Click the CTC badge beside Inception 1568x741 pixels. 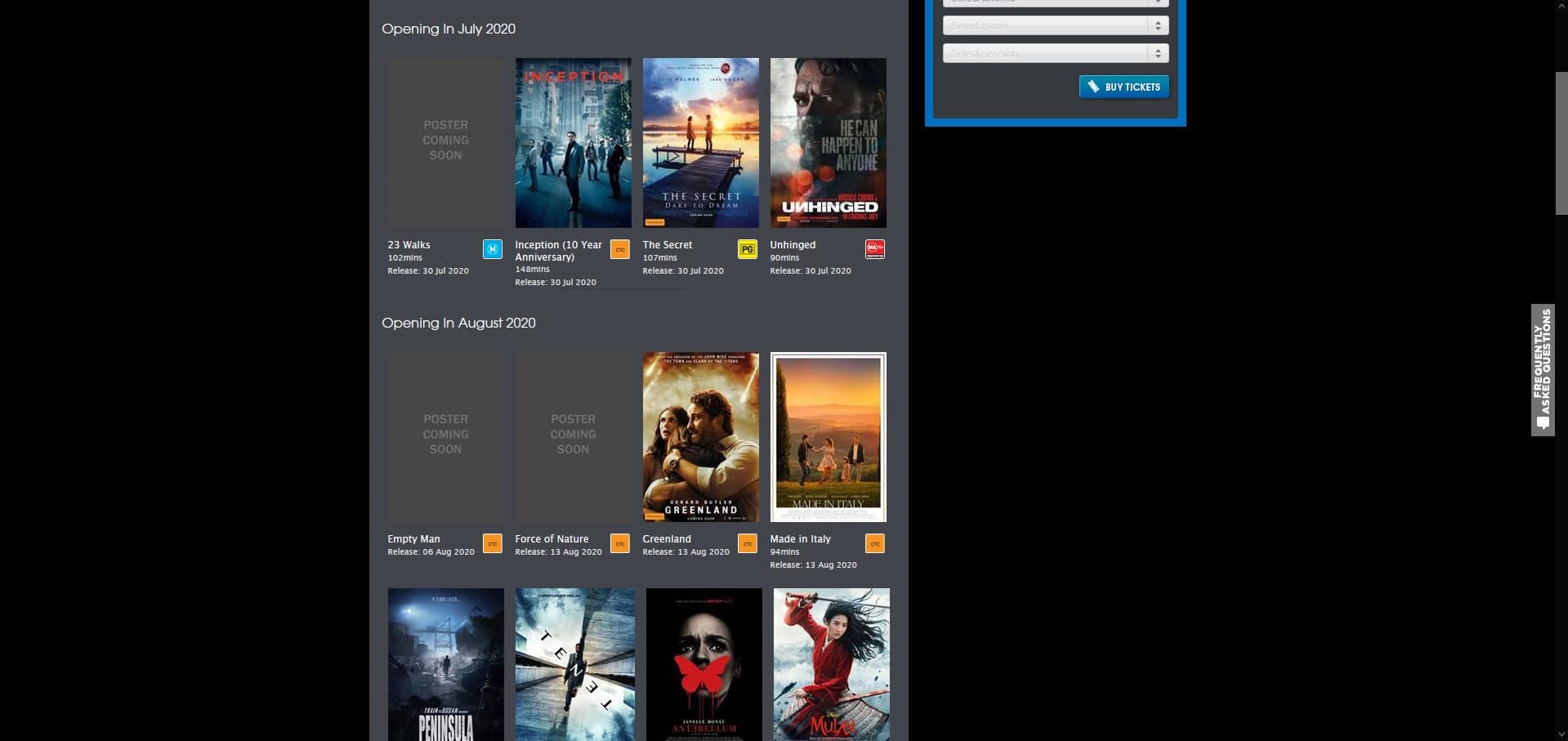[x=619, y=249]
